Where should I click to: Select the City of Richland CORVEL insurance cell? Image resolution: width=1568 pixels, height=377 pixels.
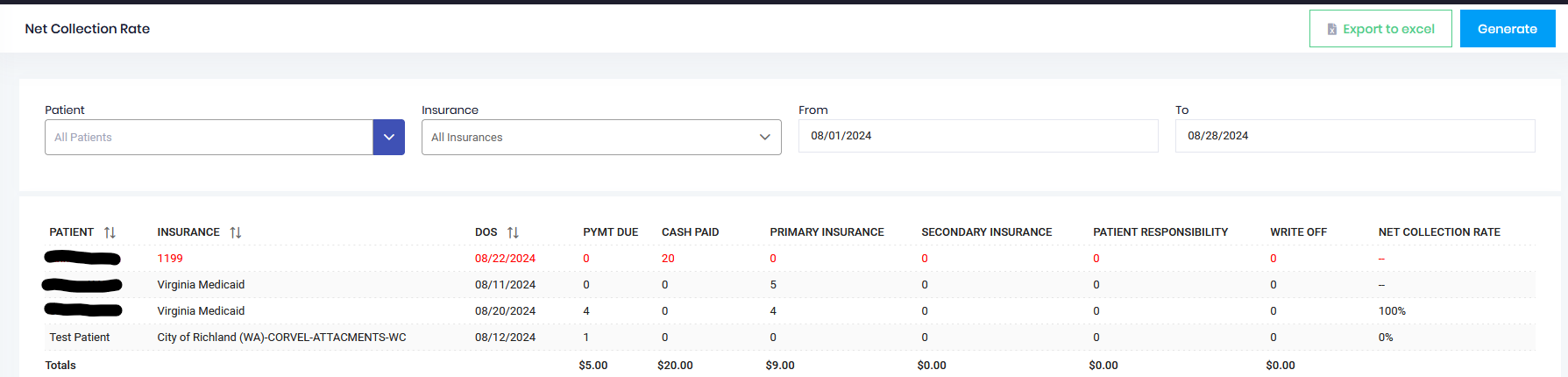click(x=281, y=338)
